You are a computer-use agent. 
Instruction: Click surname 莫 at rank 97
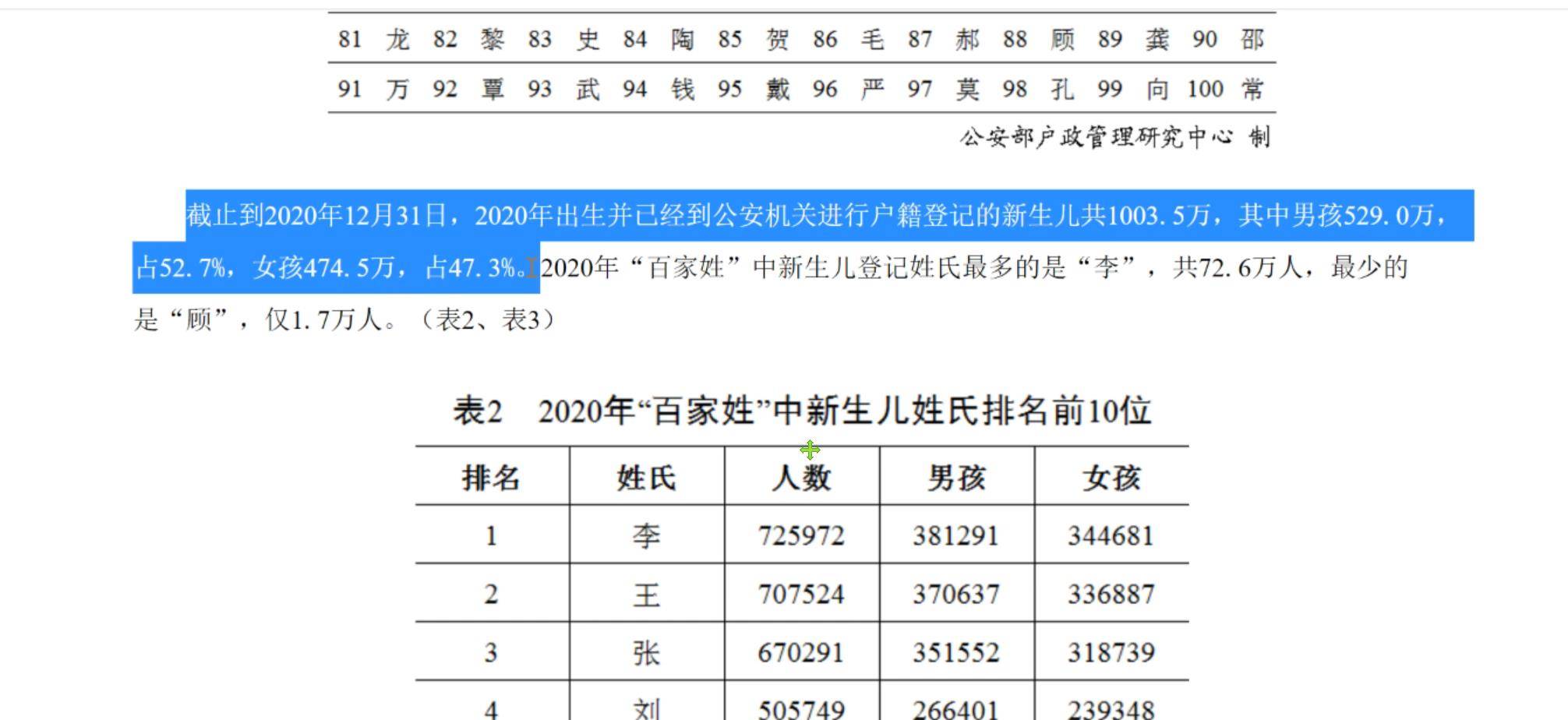click(x=967, y=90)
